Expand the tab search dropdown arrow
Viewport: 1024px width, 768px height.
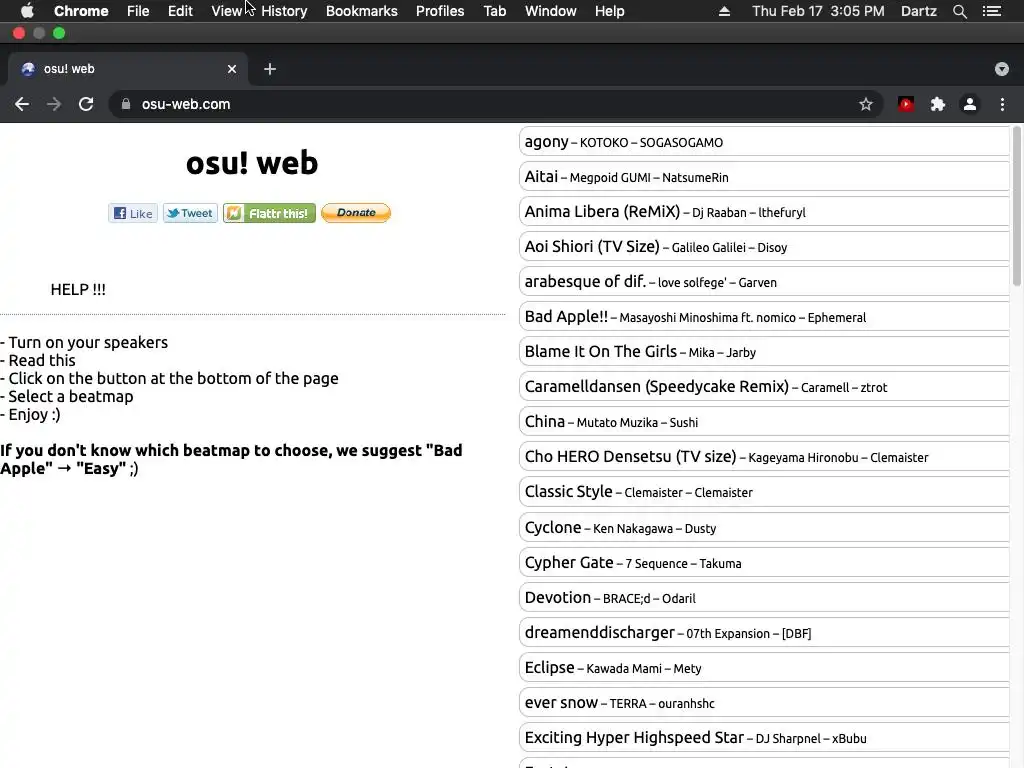[1001, 69]
